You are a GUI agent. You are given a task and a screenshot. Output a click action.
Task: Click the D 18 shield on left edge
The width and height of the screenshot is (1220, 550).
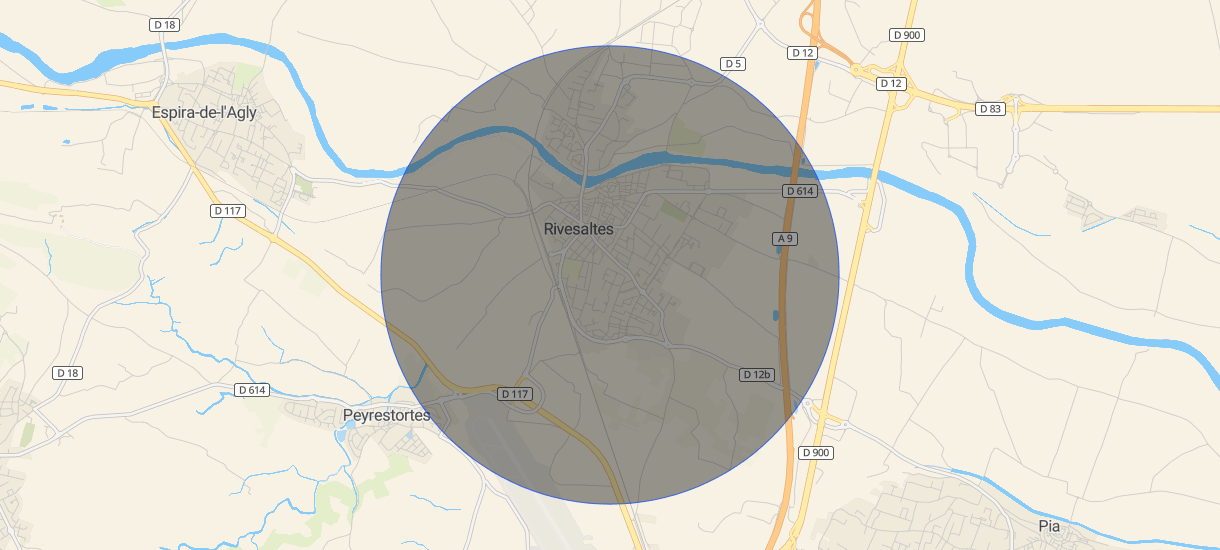(67, 373)
